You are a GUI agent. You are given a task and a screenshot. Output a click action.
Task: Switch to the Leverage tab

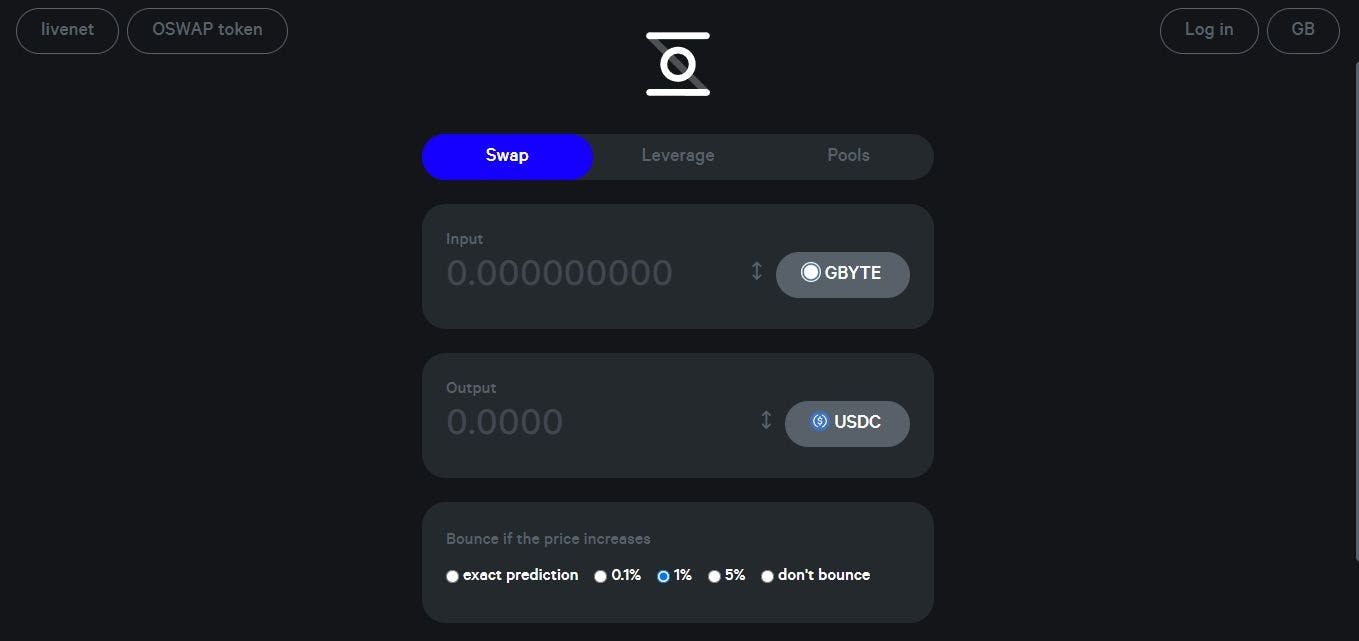click(678, 156)
